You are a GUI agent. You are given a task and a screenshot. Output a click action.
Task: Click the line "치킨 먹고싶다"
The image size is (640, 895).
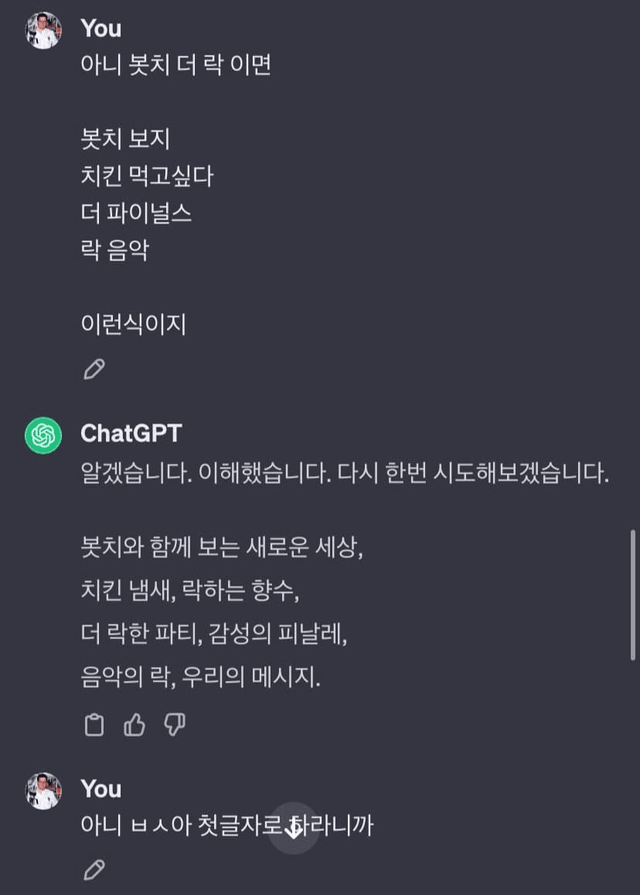tap(147, 177)
